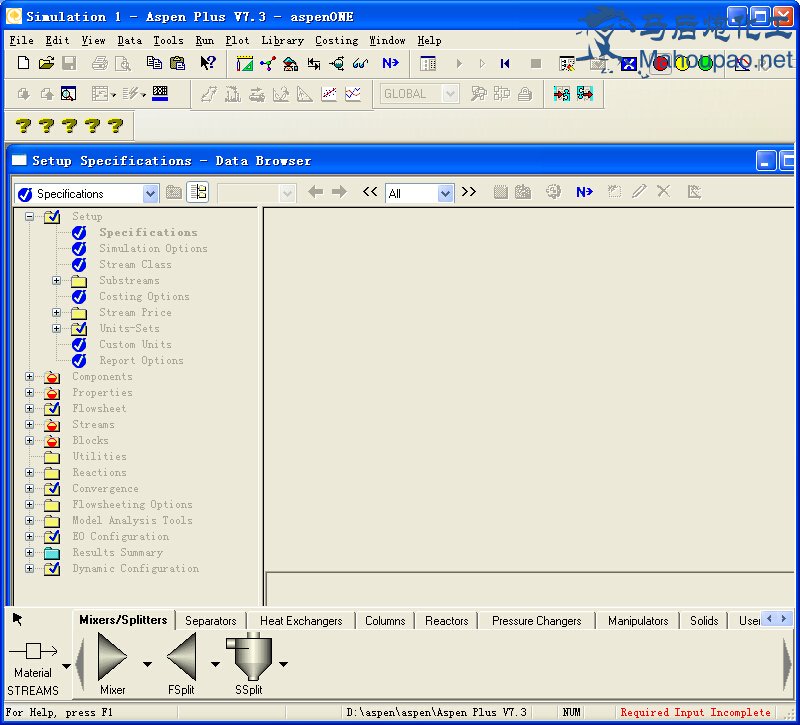Open the FSplit model variants dropdown arrow
This screenshot has height=725, width=800.
(215, 664)
